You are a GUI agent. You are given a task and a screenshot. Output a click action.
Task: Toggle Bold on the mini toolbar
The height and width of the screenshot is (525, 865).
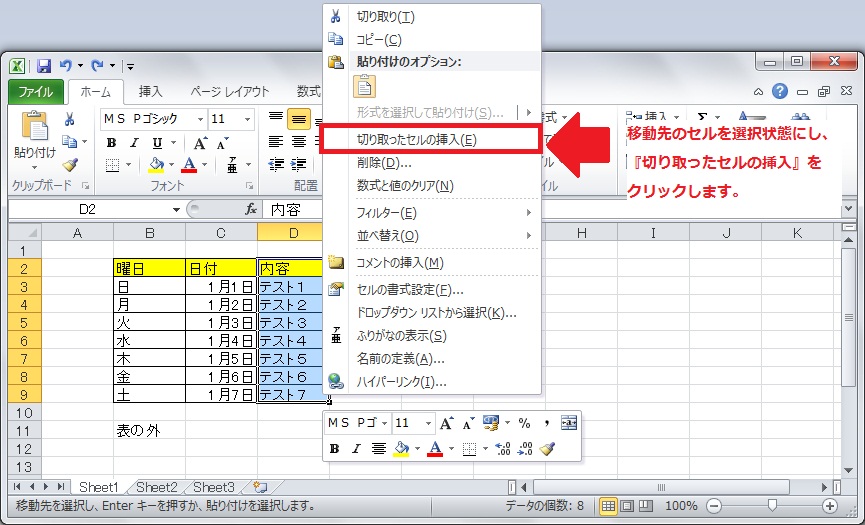coord(334,448)
